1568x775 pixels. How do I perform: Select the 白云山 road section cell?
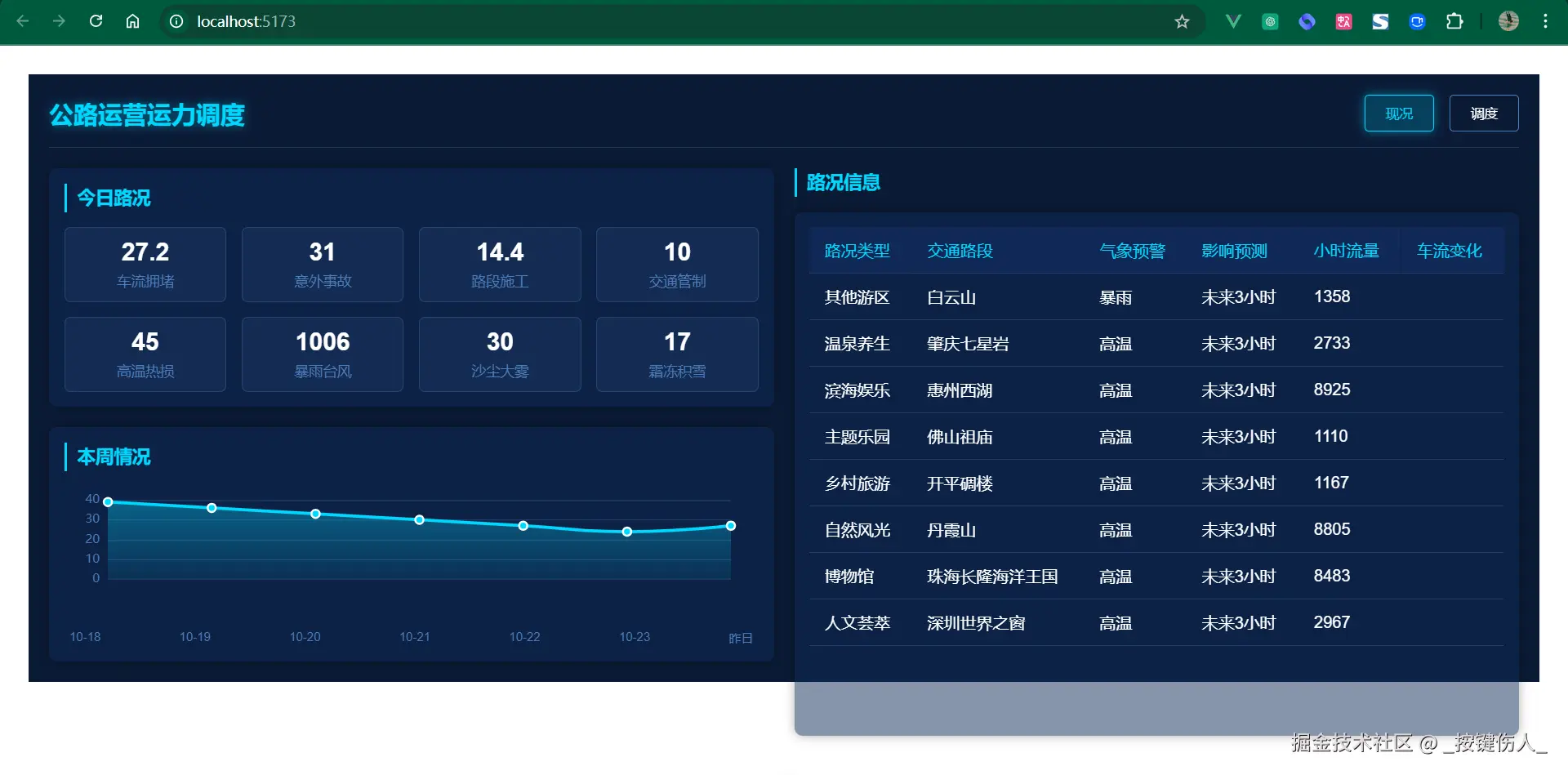(951, 297)
